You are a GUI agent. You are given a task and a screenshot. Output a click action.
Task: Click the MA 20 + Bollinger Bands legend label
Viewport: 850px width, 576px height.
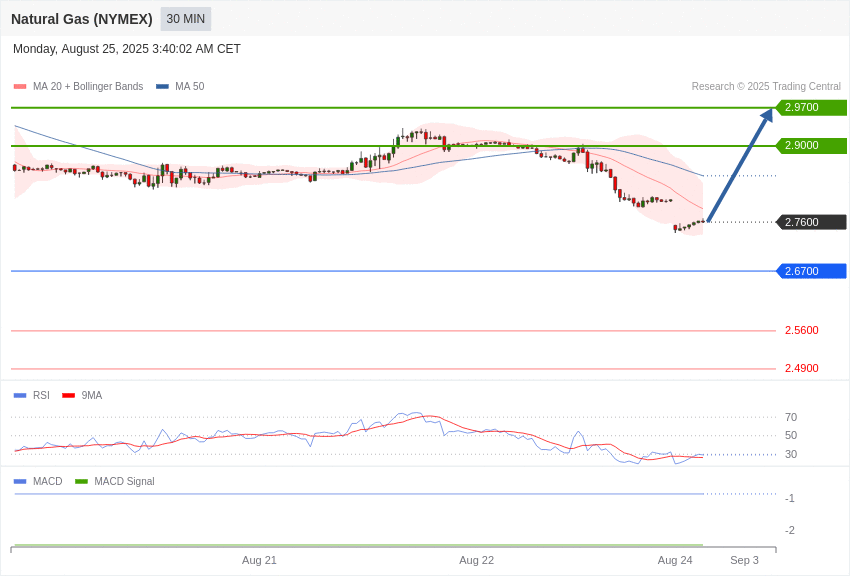[x=88, y=86]
